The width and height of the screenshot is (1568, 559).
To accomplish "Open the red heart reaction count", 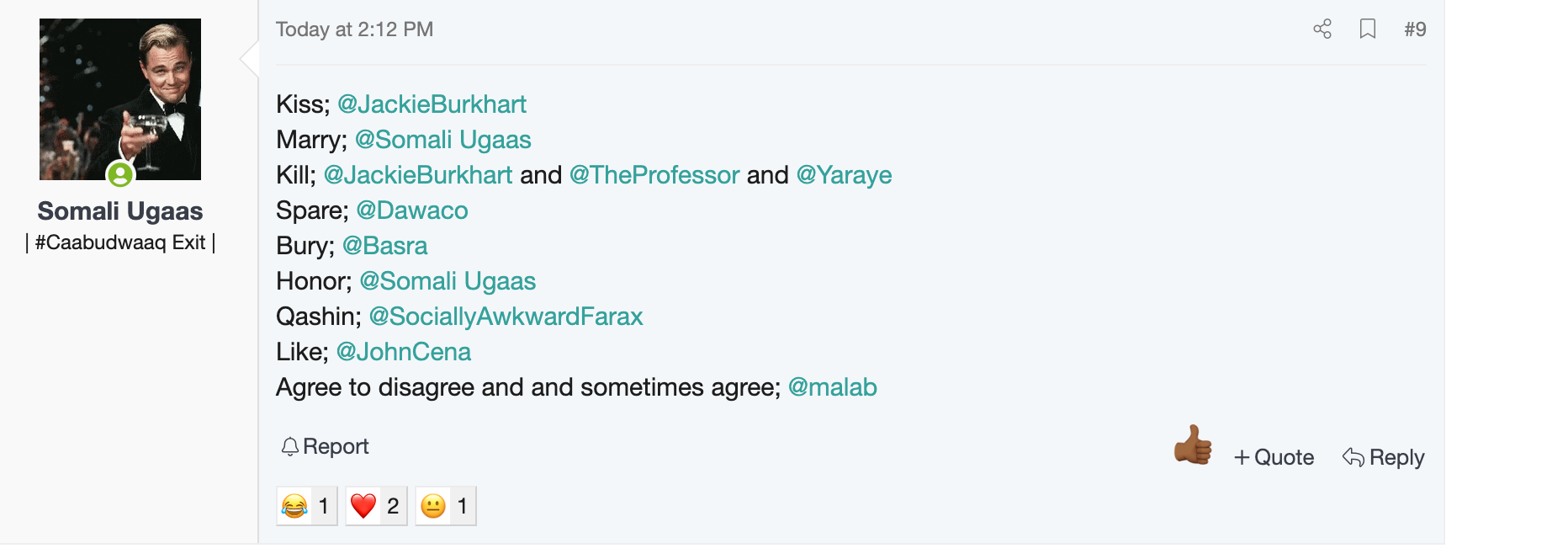I will tap(377, 506).
